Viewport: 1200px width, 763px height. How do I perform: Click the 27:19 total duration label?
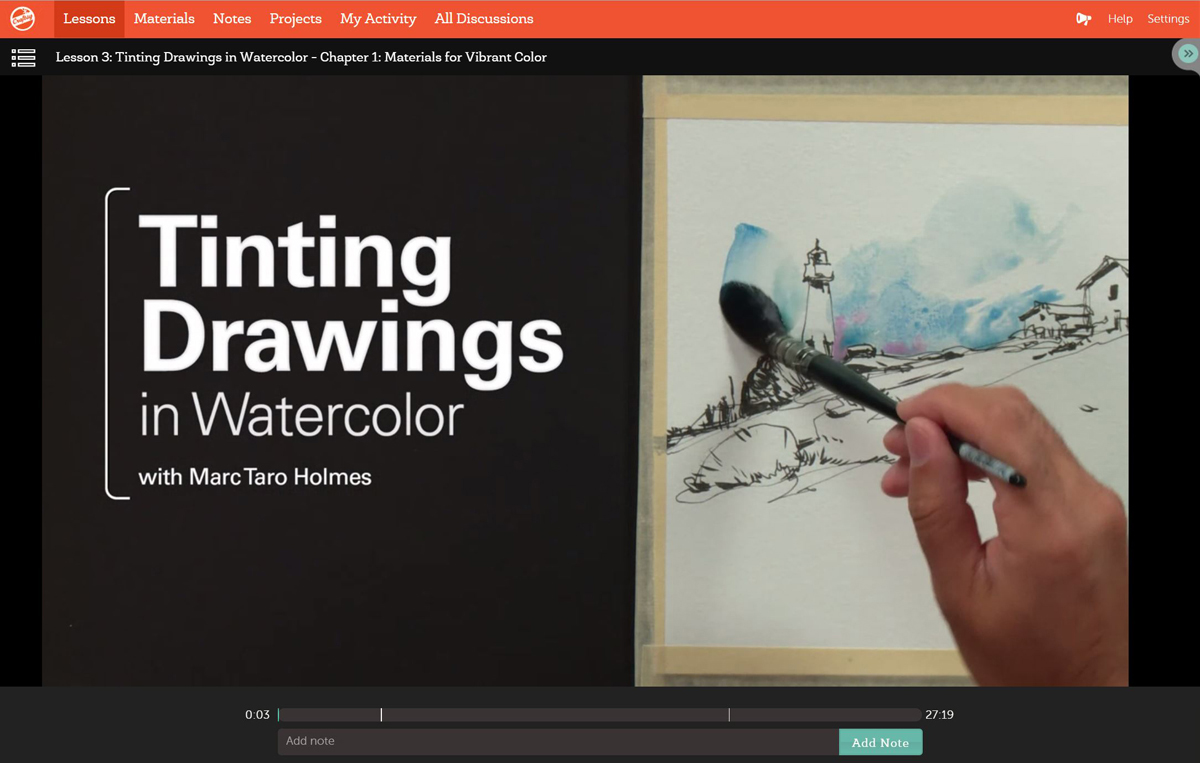pyautogui.click(x=939, y=715)
